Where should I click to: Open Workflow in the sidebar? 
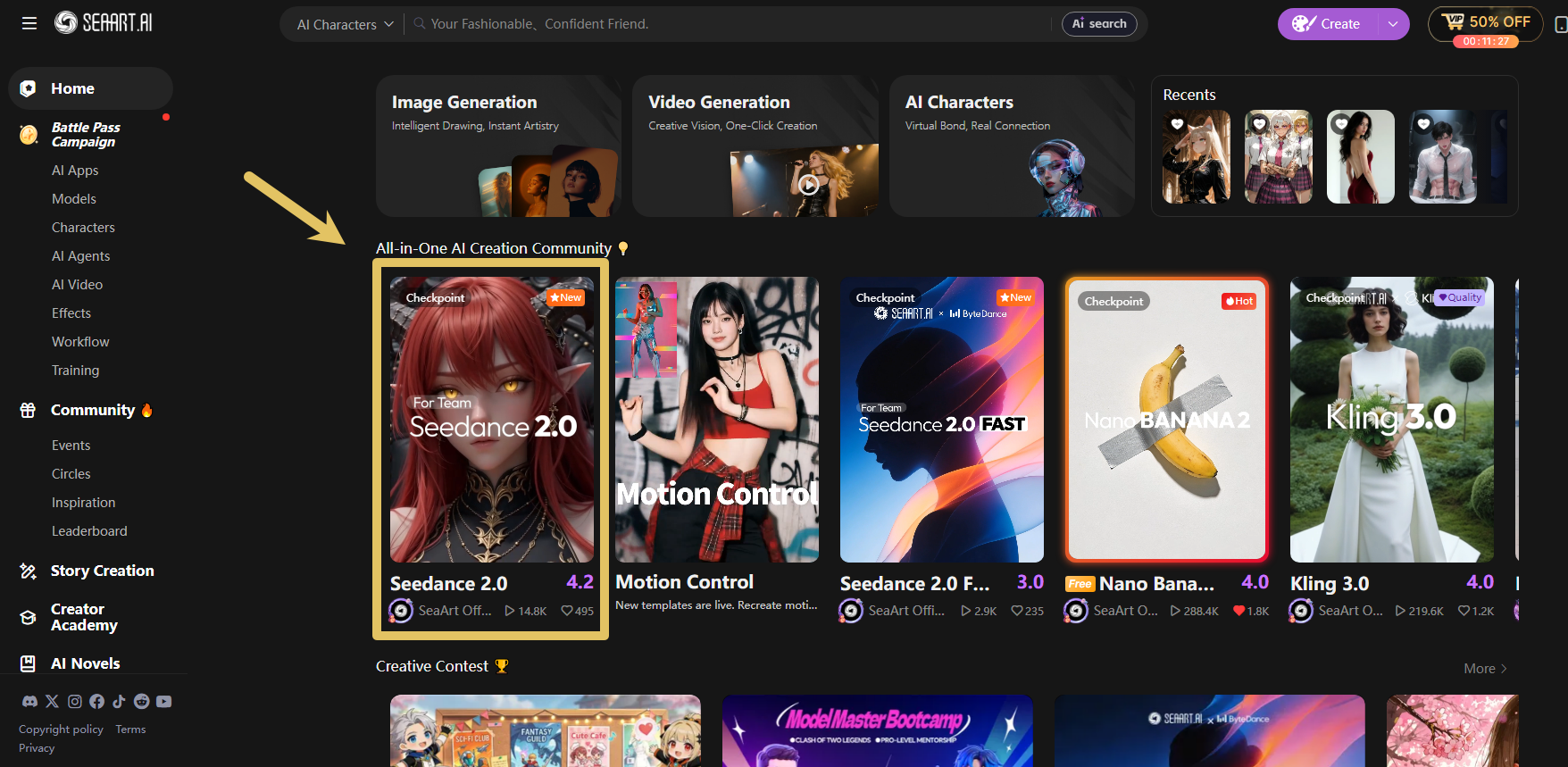80,342
